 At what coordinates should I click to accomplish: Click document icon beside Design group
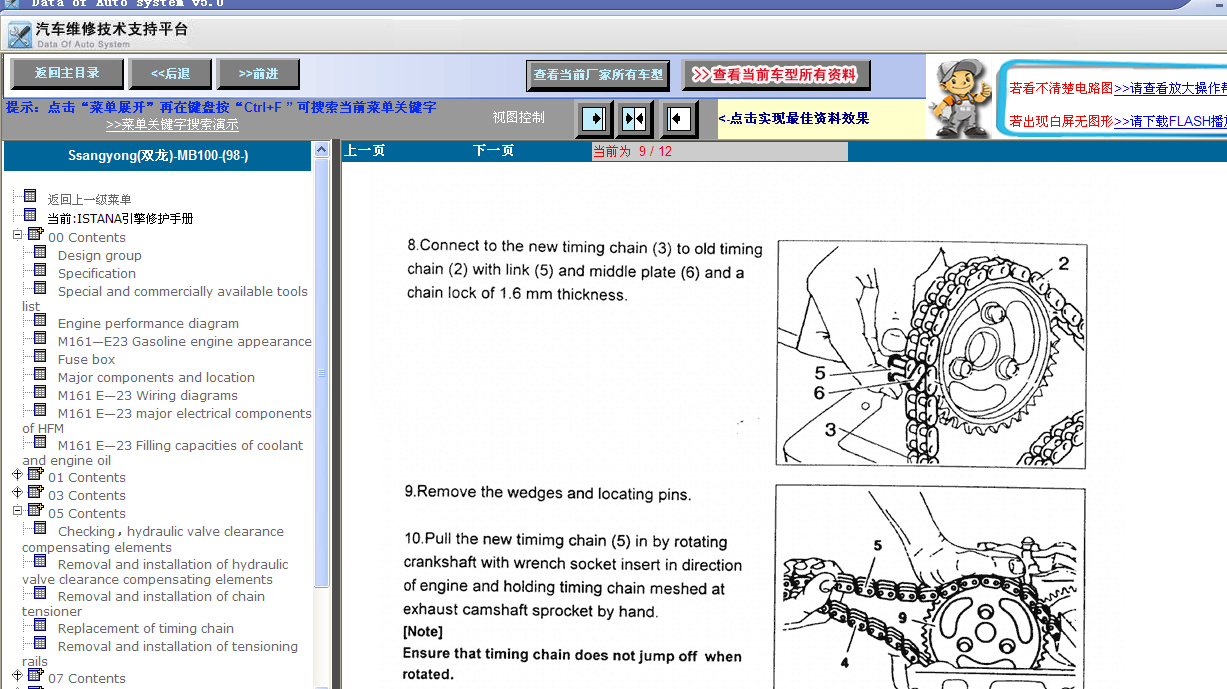coord(40,253)
